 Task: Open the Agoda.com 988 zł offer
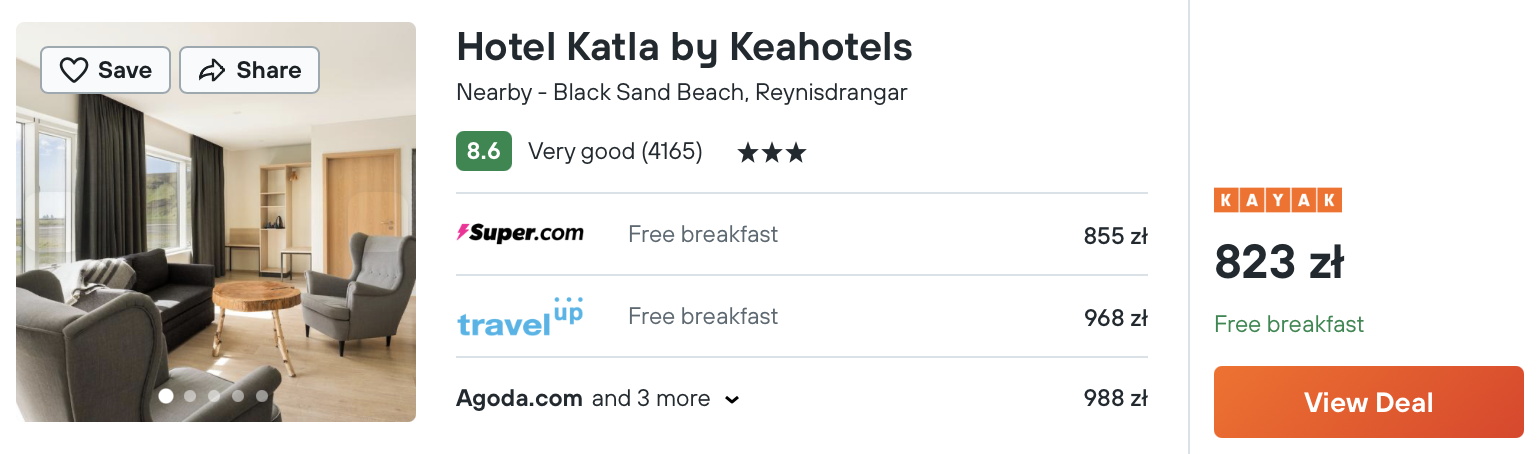coord(802,398)
